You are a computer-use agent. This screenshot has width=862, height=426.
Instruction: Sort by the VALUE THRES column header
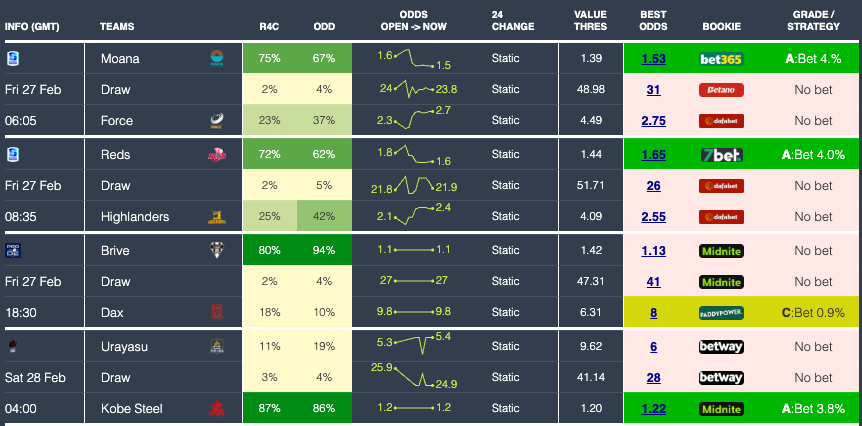pyautogui.click(x=590, y=22)
